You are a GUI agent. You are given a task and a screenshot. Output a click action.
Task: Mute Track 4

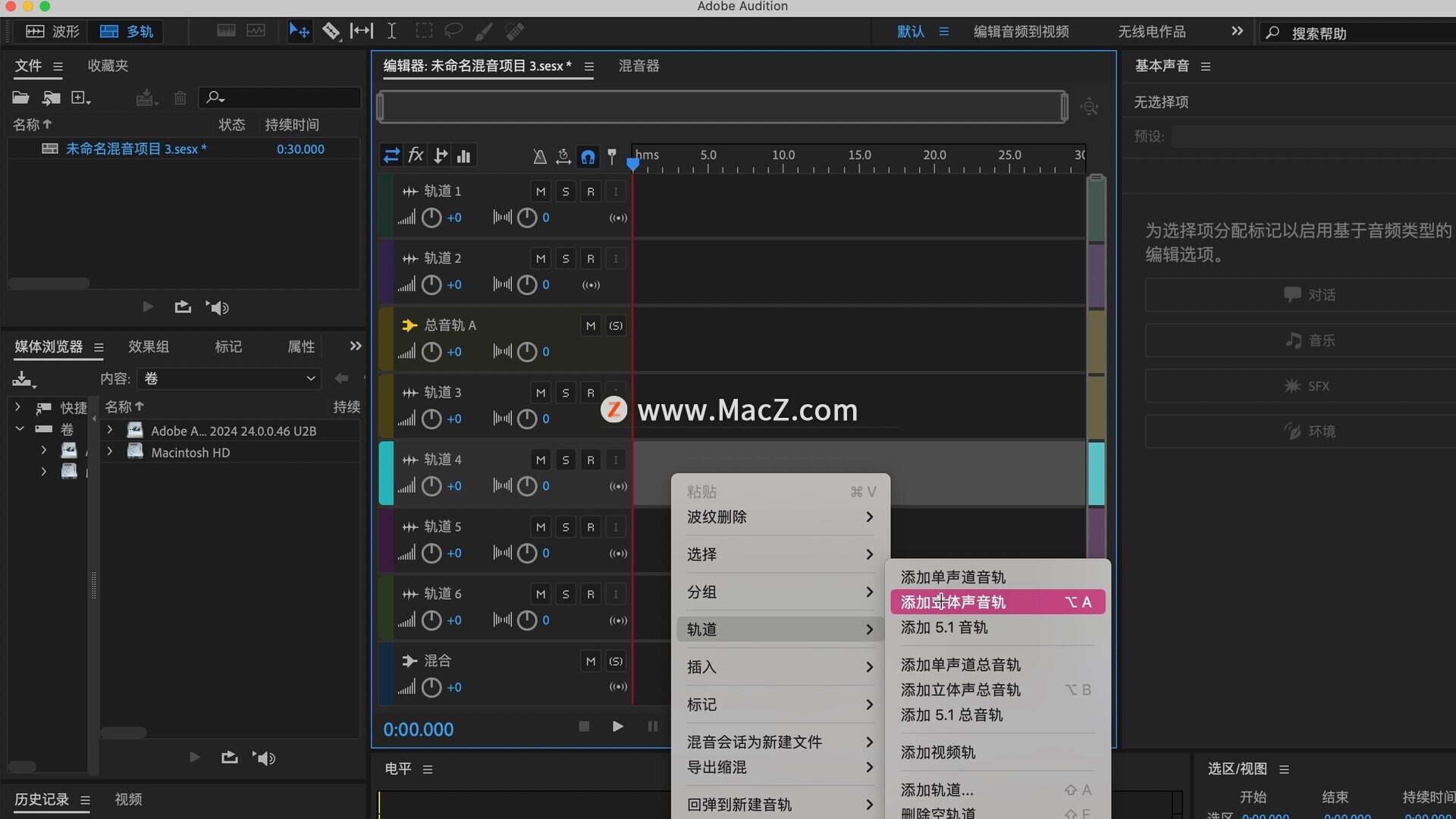541,460
